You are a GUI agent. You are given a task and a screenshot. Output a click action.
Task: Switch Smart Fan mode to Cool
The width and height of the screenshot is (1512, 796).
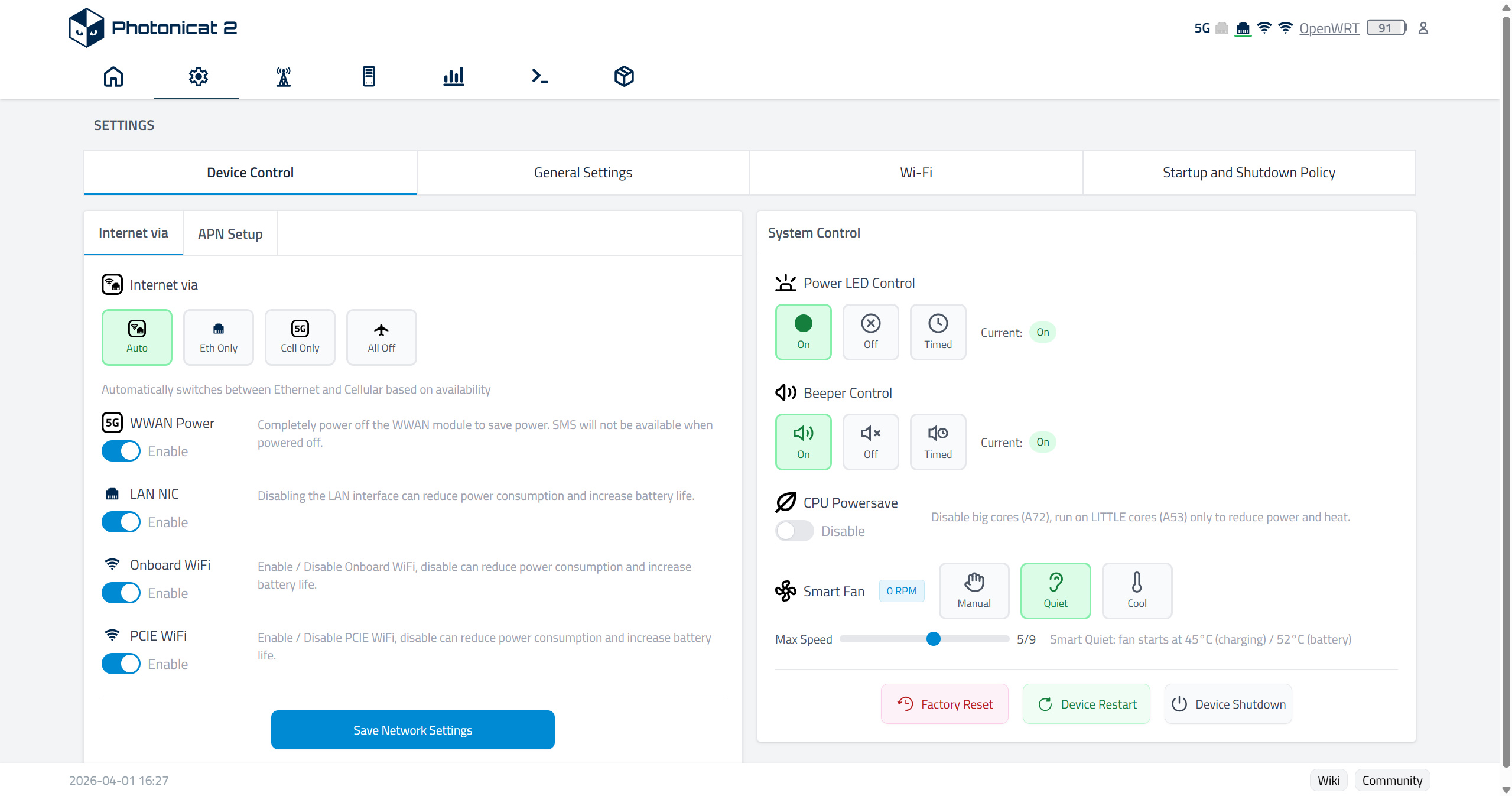click(1136, 590)
